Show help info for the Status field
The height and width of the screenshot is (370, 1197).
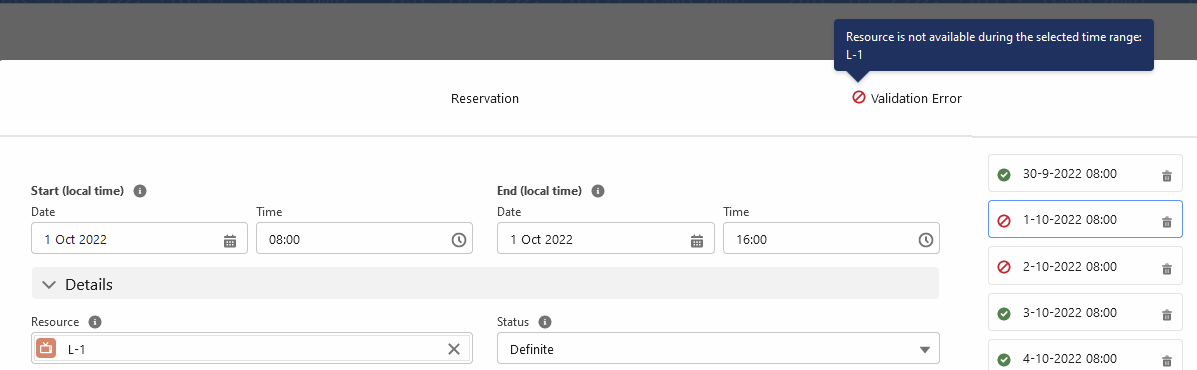click(x=545, y=322)
